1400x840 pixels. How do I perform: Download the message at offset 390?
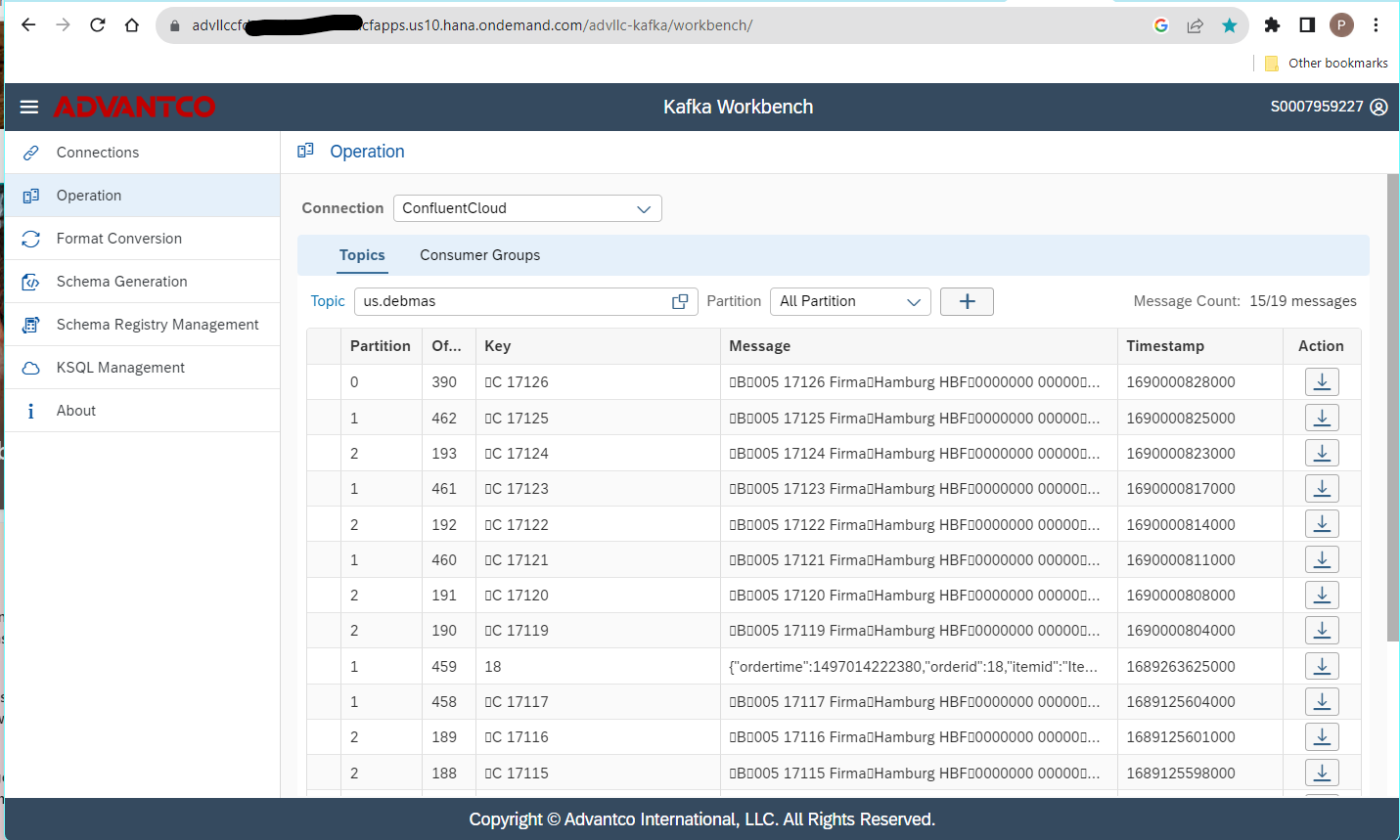point(1322,381)
